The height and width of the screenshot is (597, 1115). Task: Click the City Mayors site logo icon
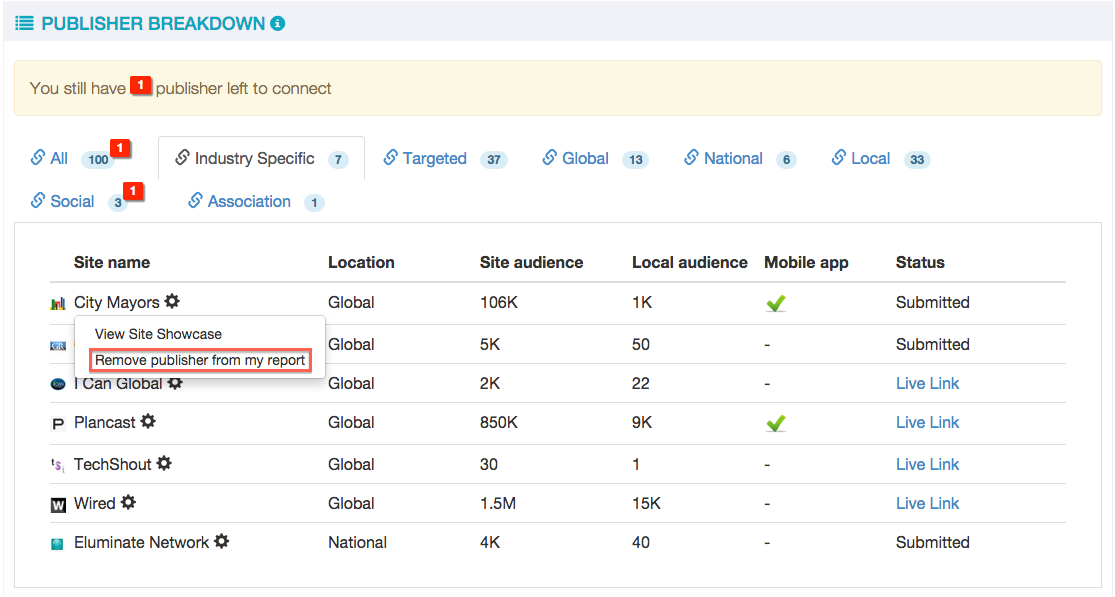tap(58, 303)
